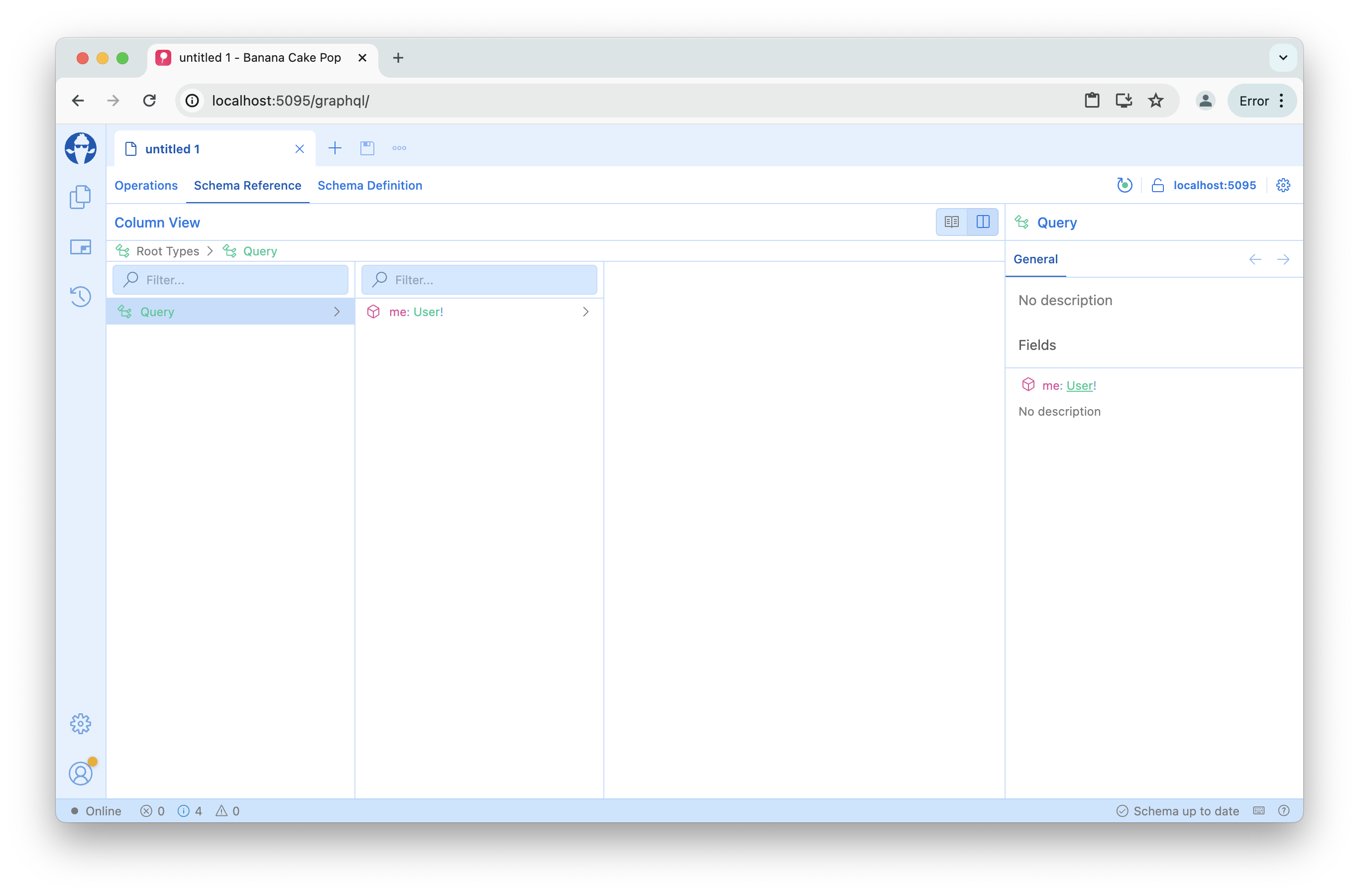The height and width of the screenshot is (896, 1359).
Task: Select the untitled 1 document tab
Action: pos(215,149)
